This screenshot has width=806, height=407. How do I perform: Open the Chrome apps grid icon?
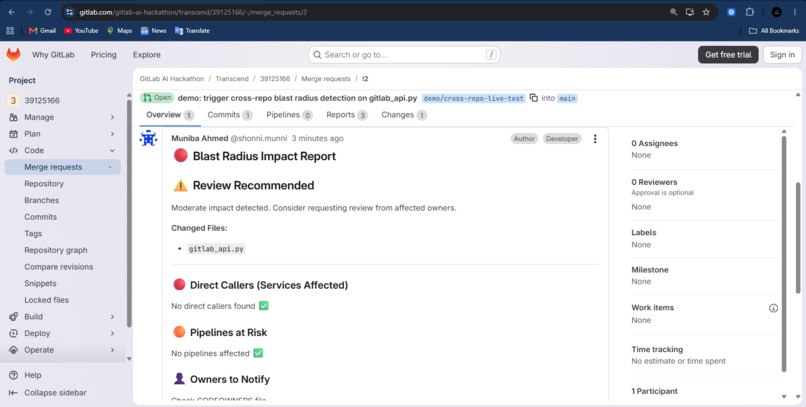point(10,31)
